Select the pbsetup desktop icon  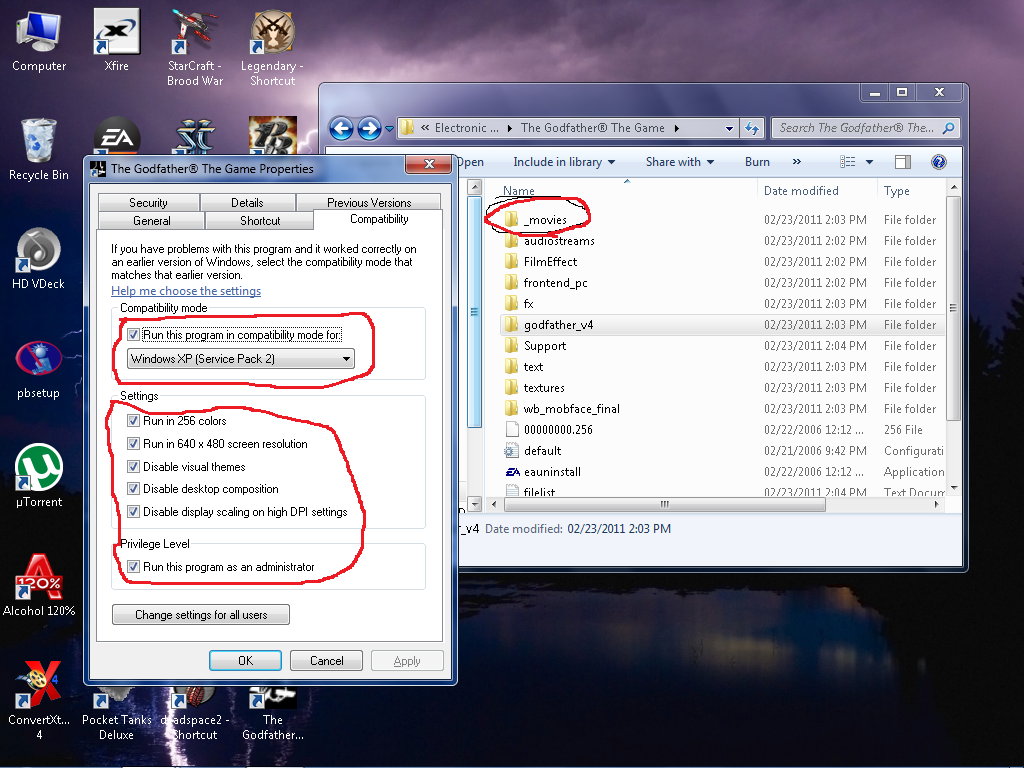[39, 368]
